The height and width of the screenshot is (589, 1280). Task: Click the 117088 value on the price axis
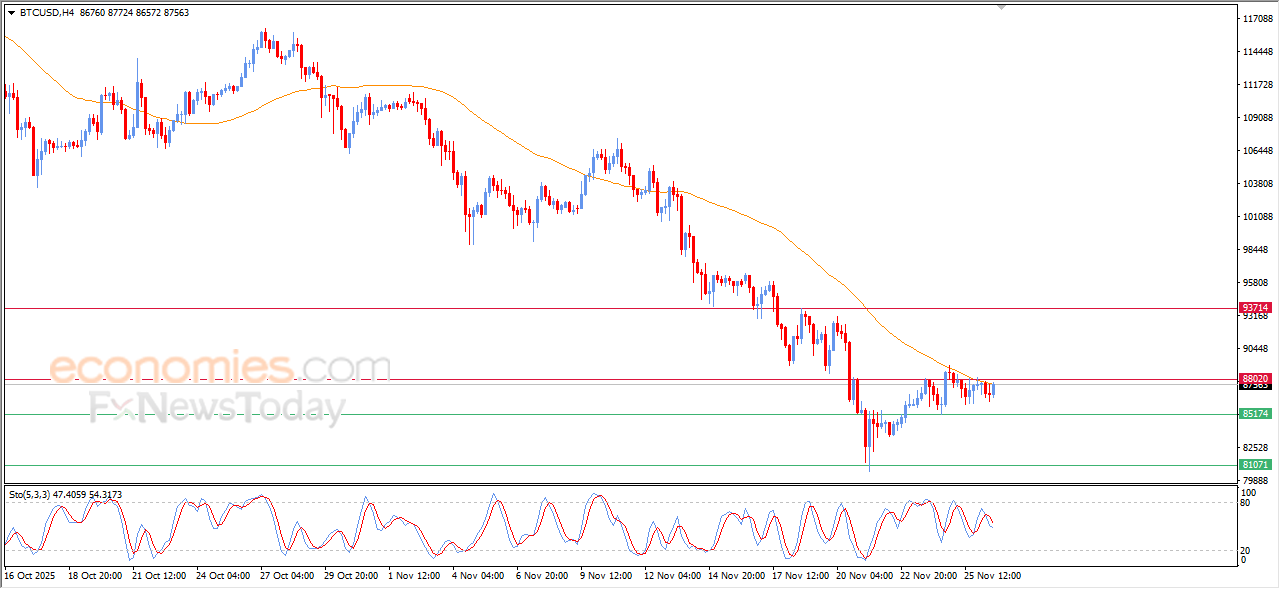(1257, 19)
